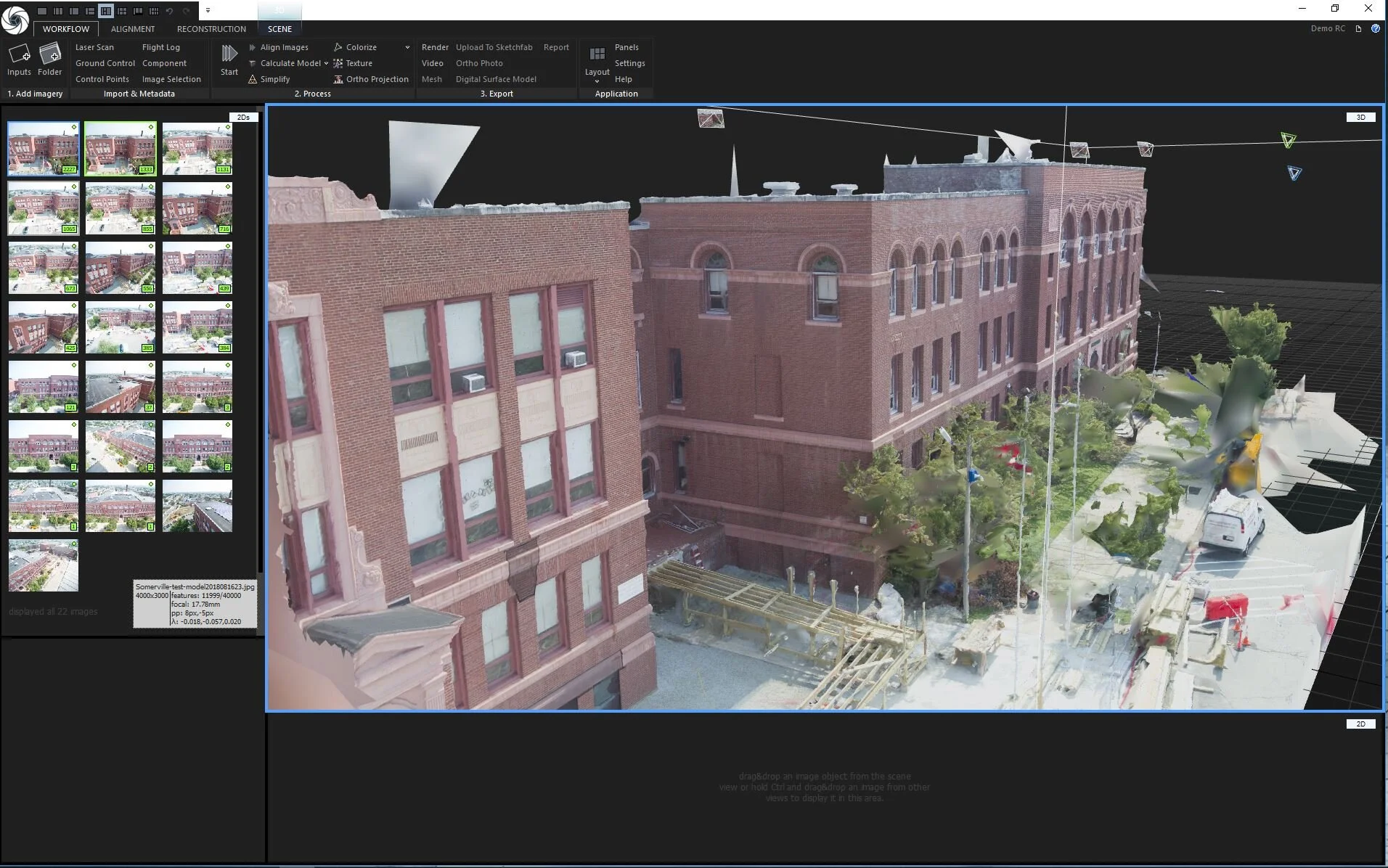Click the diamond marker on thumbnail 1333
Viewport: 1388px width, 868px height.
151,127
